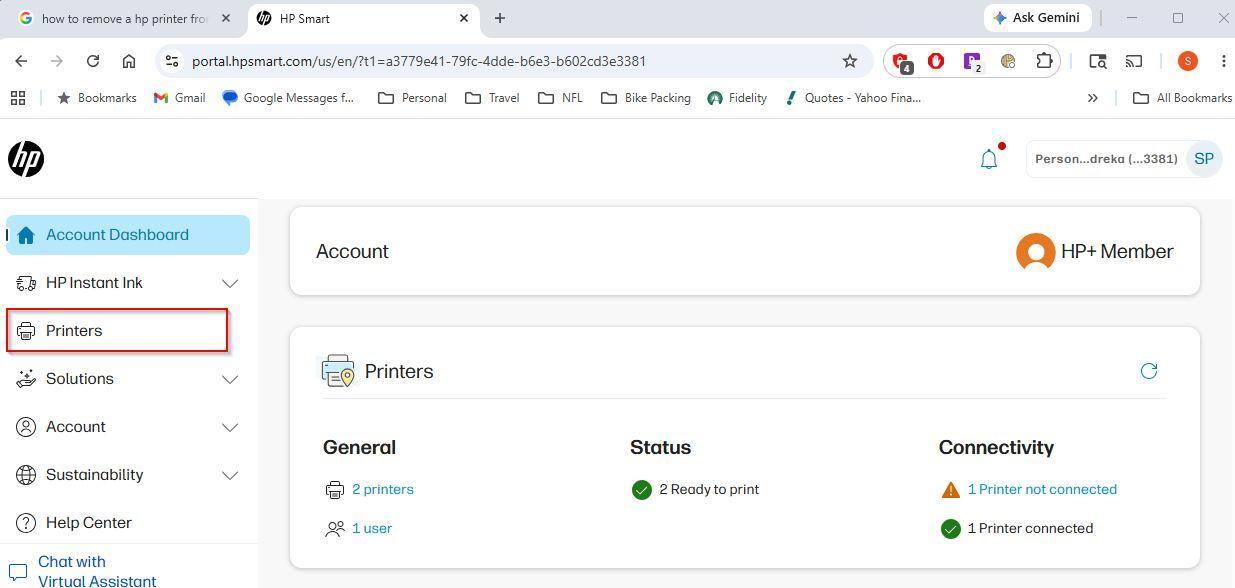This screenshot has height=588, width=1235.
Task: View site information icon in address bar
Action: point(171,61)
